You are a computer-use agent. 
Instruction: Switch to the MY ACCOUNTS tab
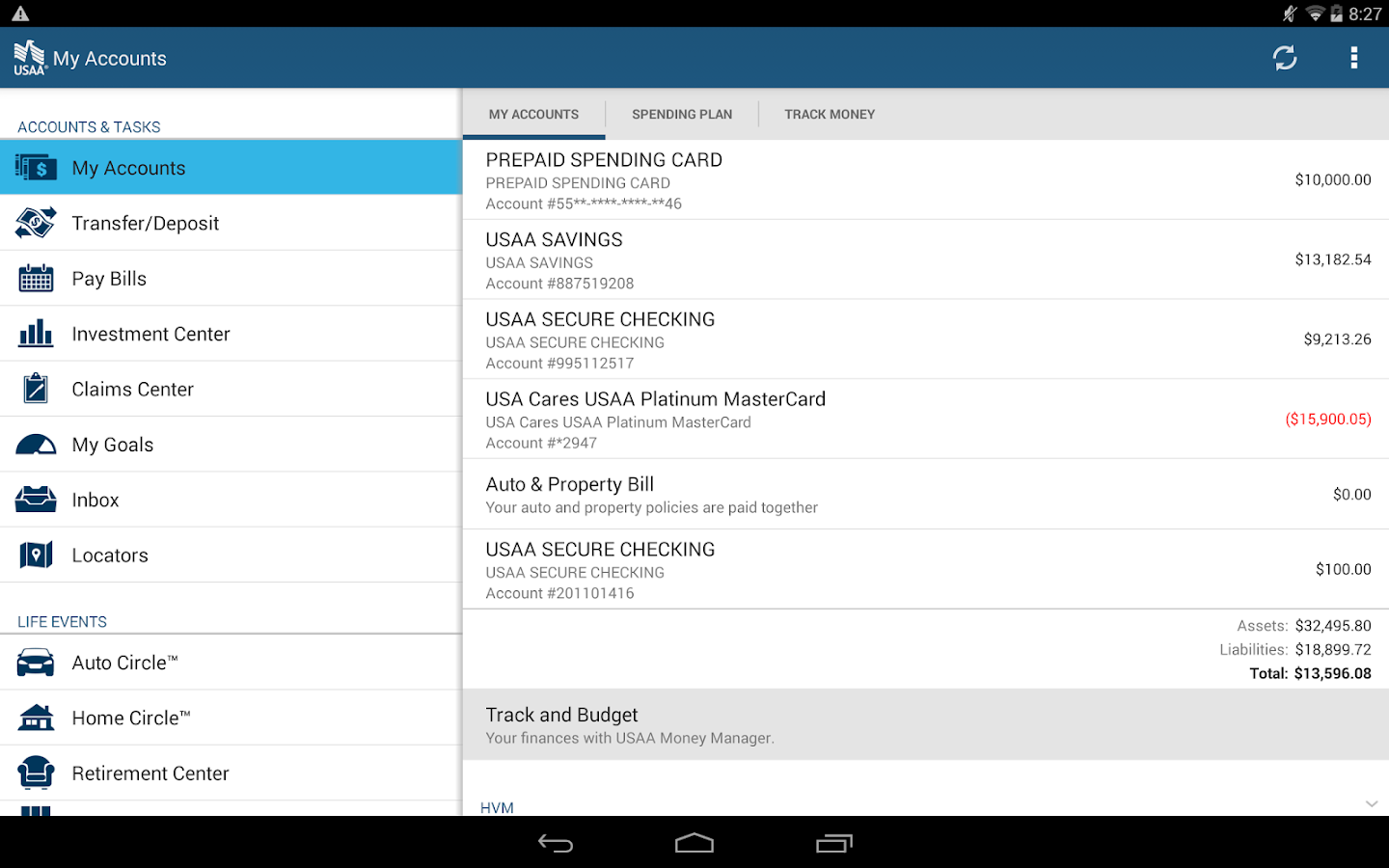click(x=533, y=114)
